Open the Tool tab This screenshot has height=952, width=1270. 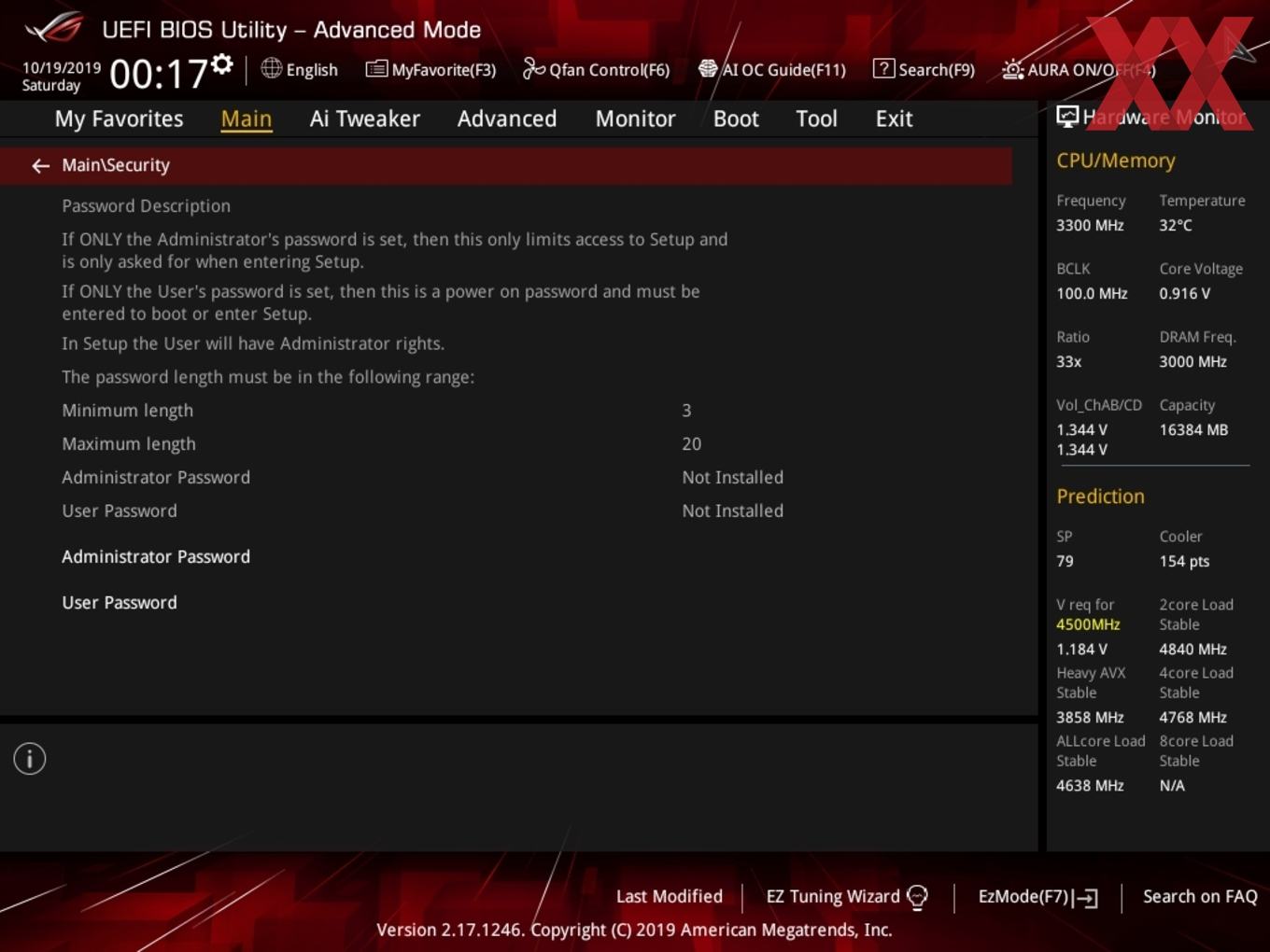pos(816,119)
